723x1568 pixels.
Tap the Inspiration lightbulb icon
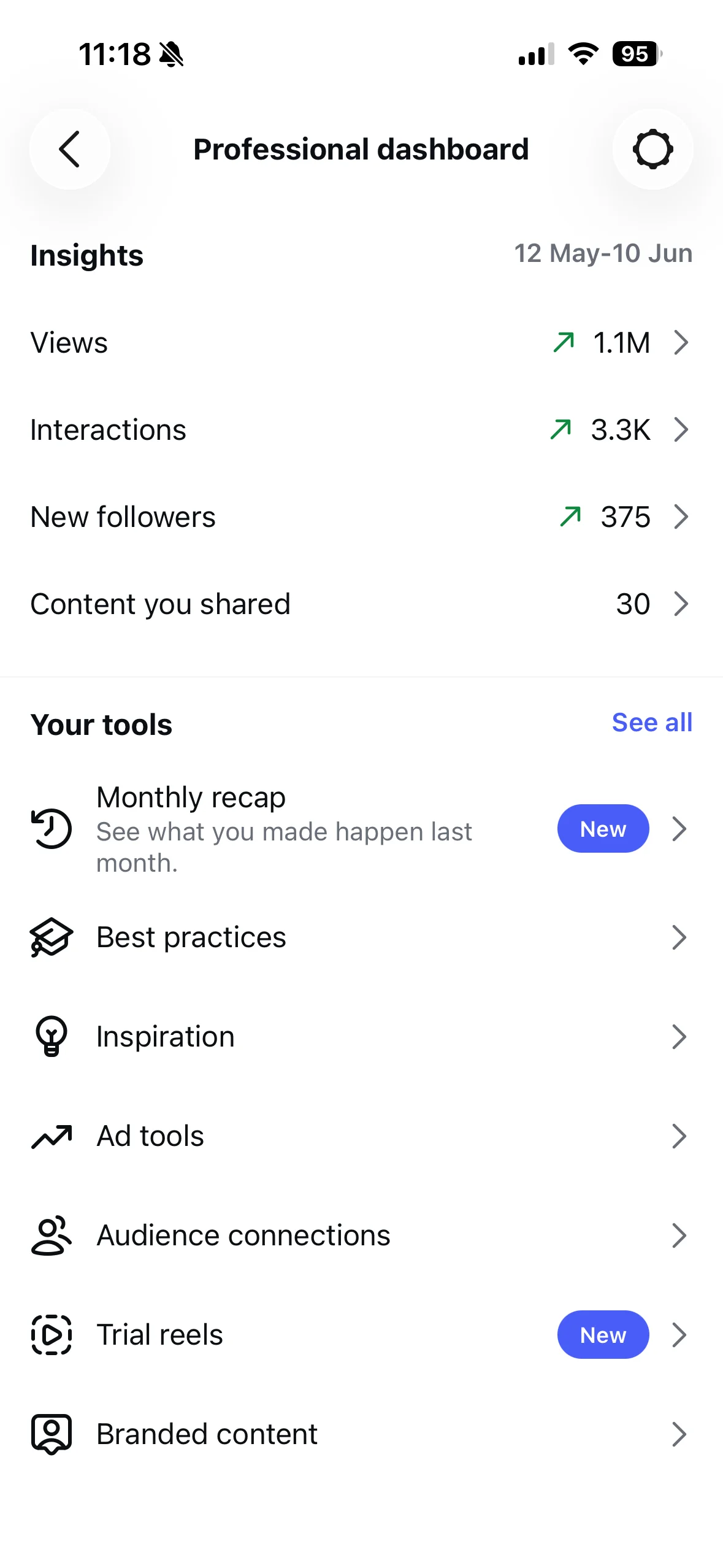coord(52,1037)
